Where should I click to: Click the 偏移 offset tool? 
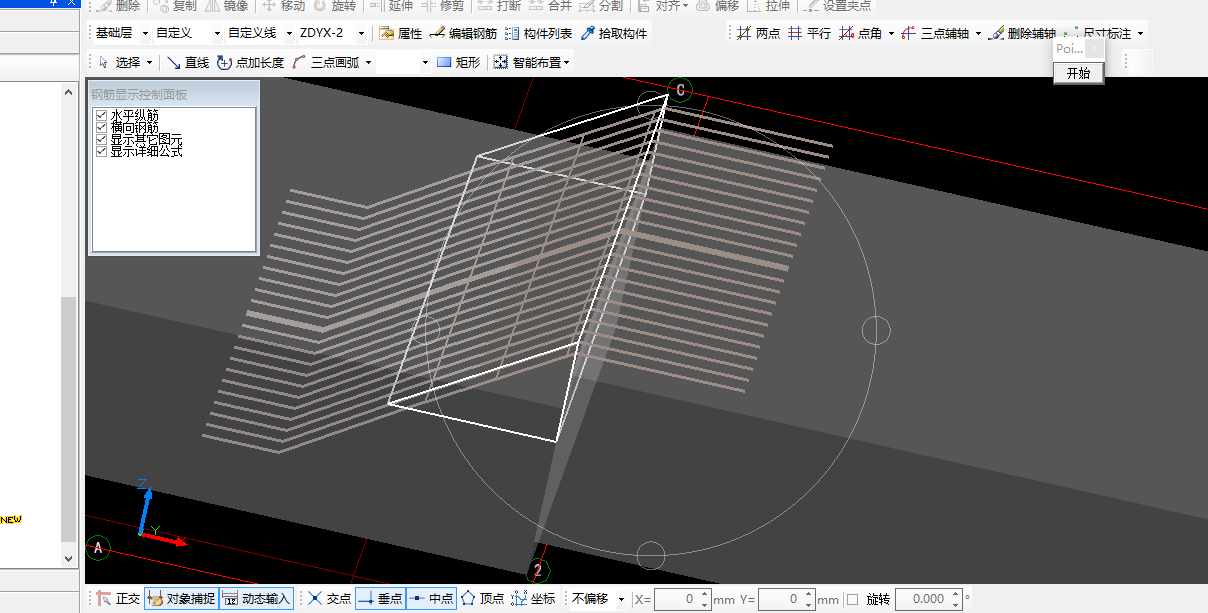pos(718,5)
